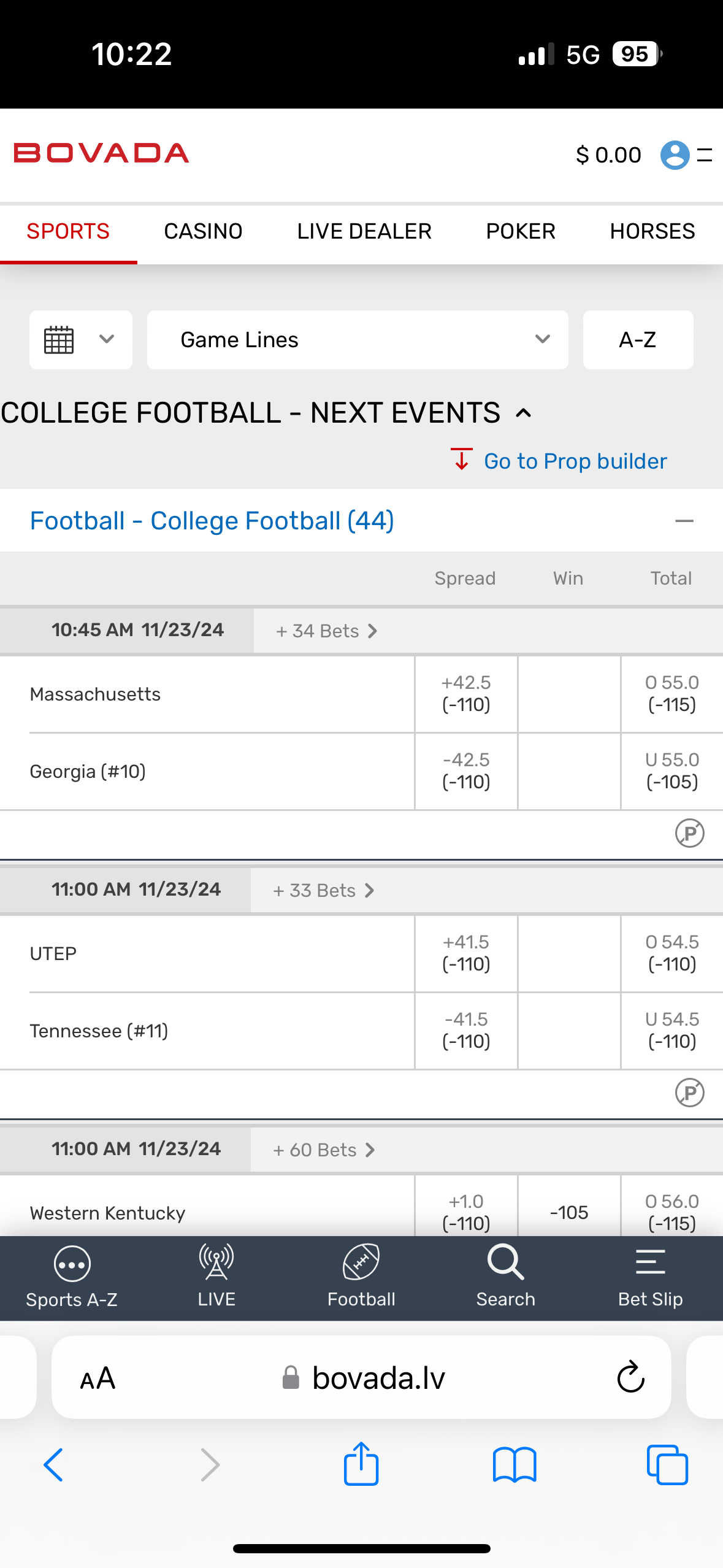
Task: Open the Live Dealer tab
Action: 364,232
